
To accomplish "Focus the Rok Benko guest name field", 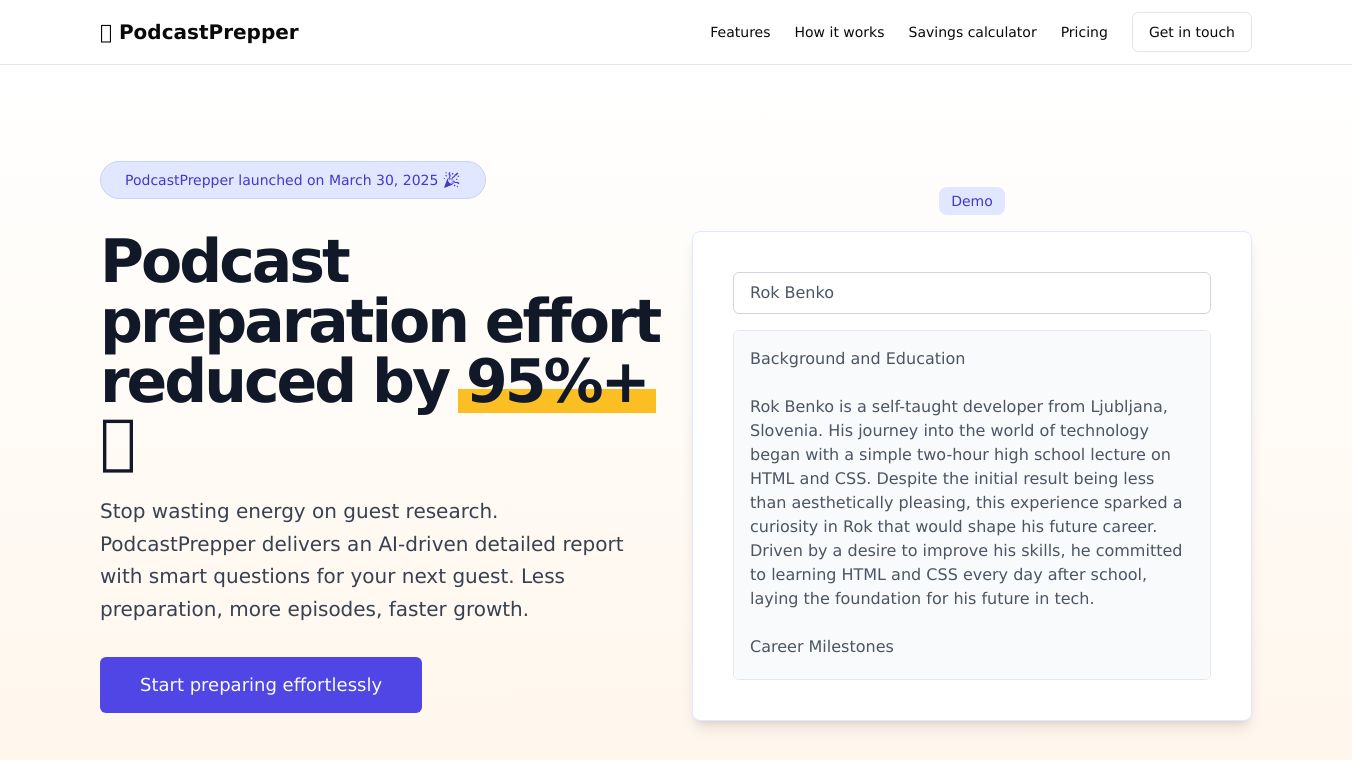I will coord(971,293).
